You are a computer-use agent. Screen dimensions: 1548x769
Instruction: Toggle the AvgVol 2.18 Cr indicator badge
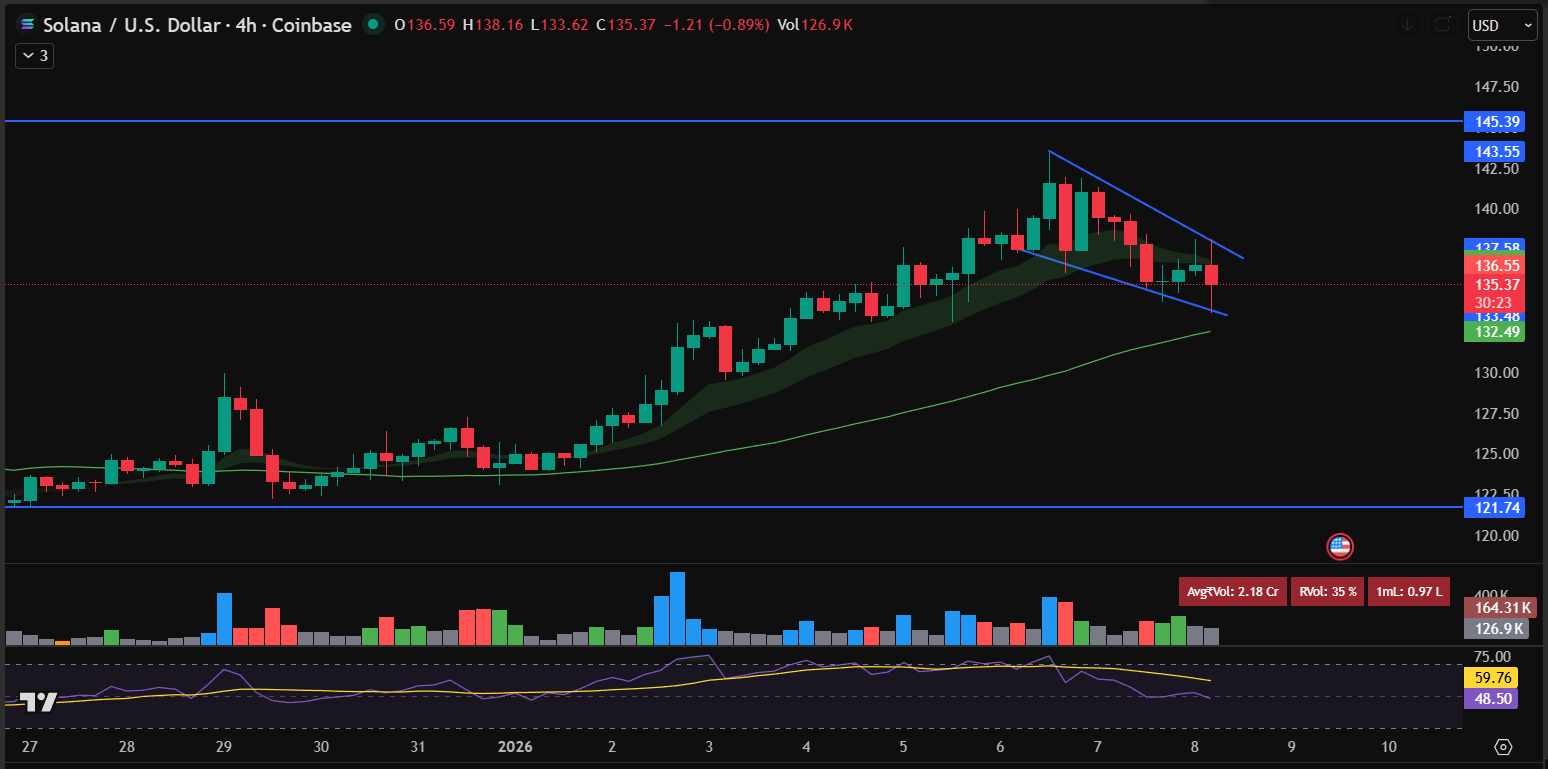click(x=1233, y=591)
